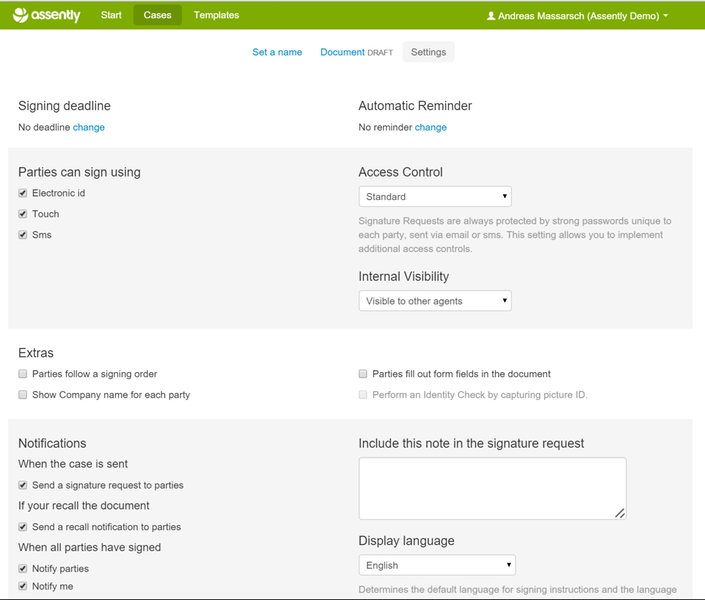Viewport: 705px width, 600px height.
Task: Open the user account menu
Action: [577, 16]
